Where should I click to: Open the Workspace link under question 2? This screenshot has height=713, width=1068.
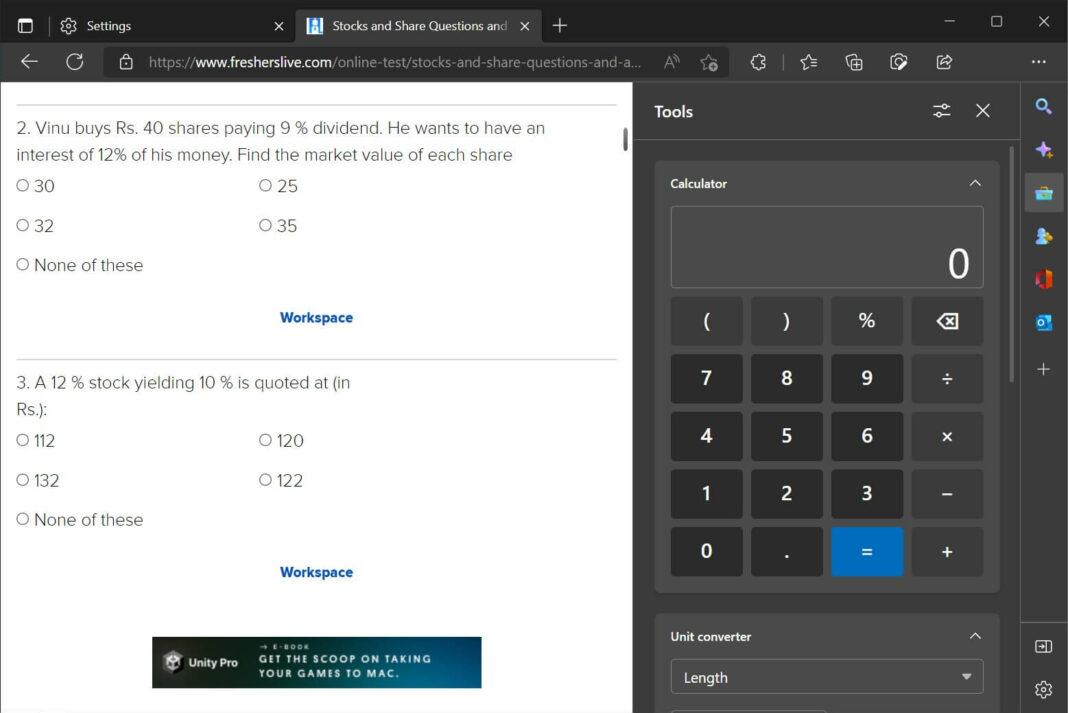point(316,317)
